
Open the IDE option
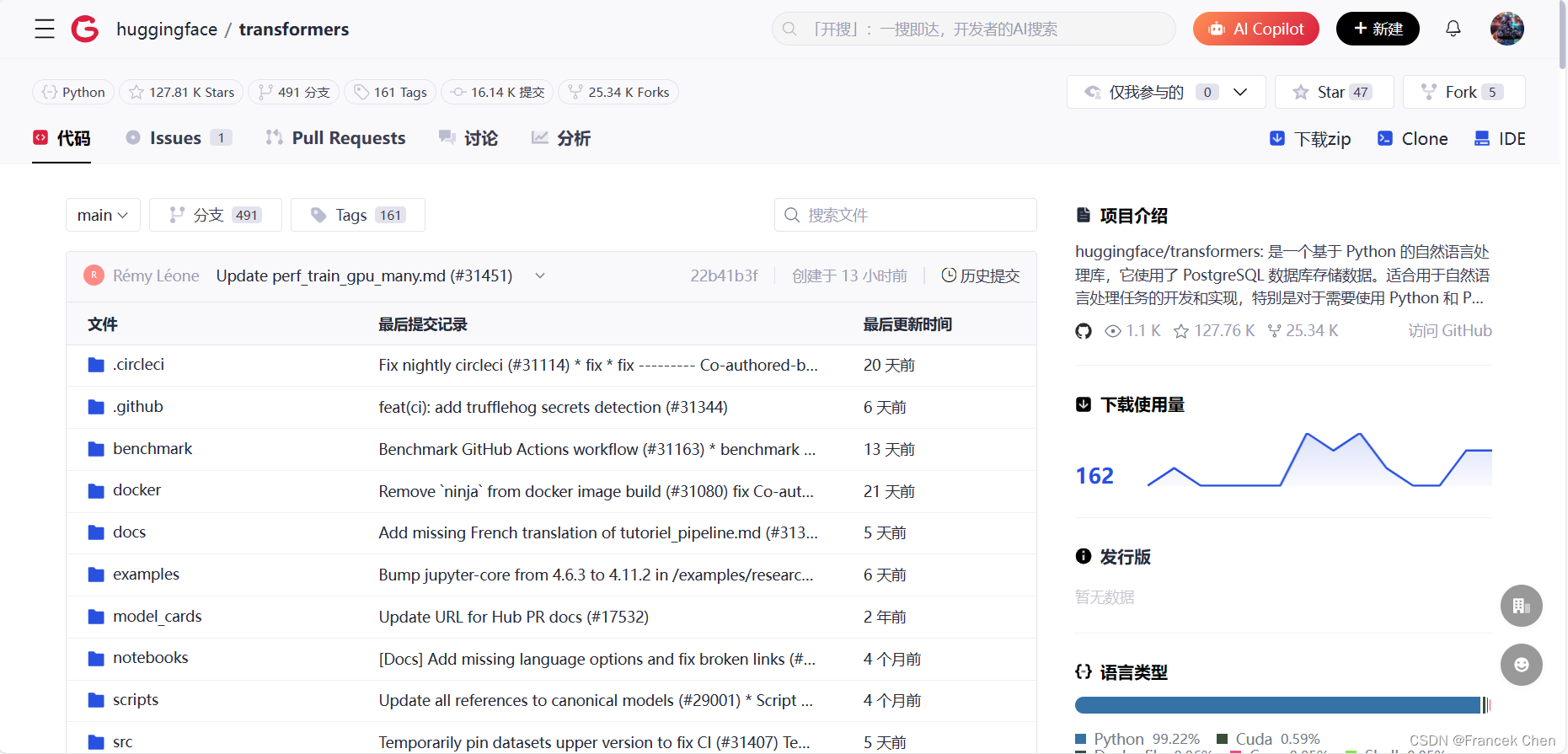1500,139
